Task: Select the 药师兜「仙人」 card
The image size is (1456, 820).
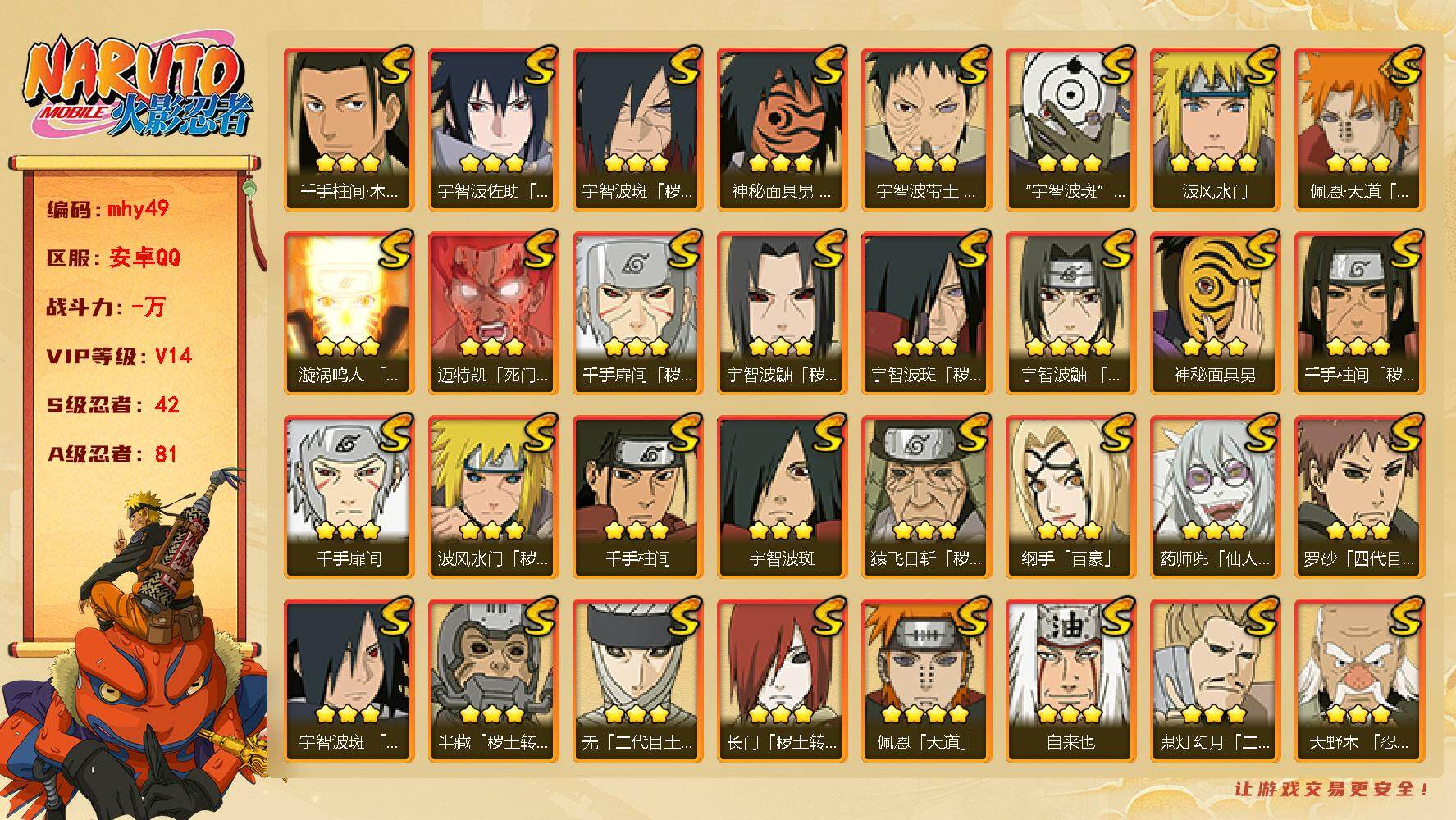Action: [x=1215, y=496]
